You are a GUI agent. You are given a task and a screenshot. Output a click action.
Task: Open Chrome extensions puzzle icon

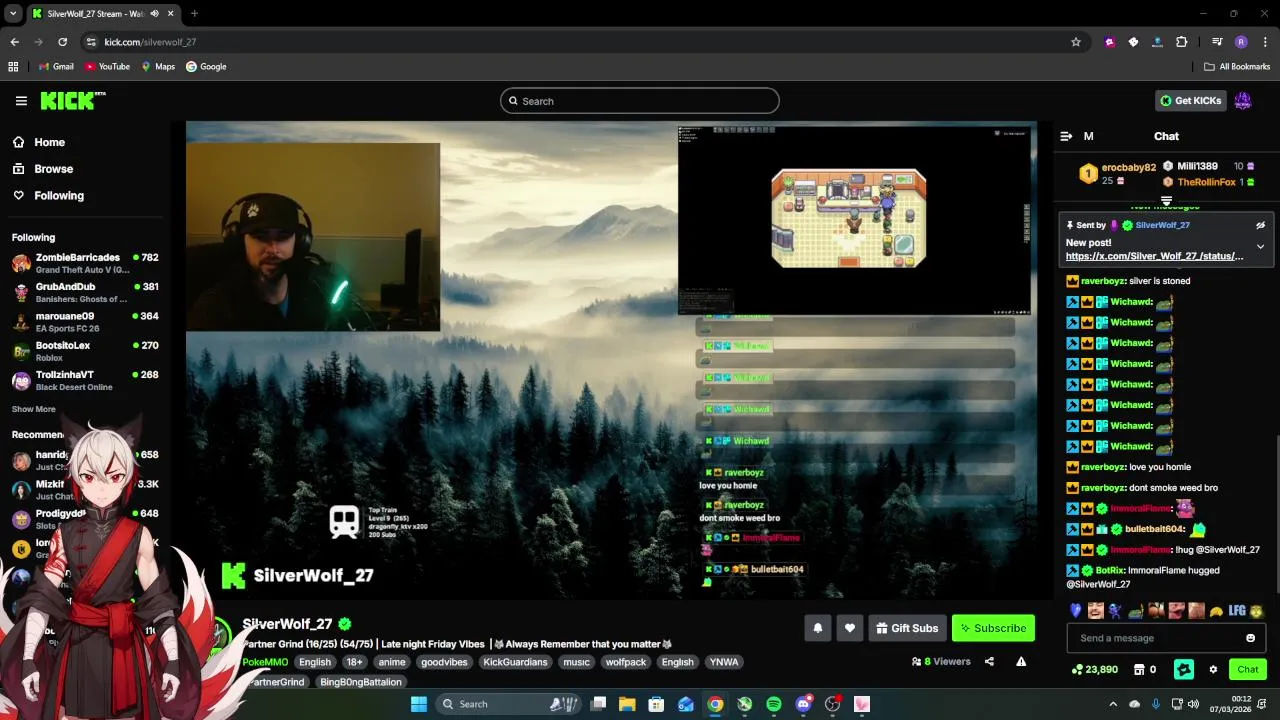point(1181,42)
